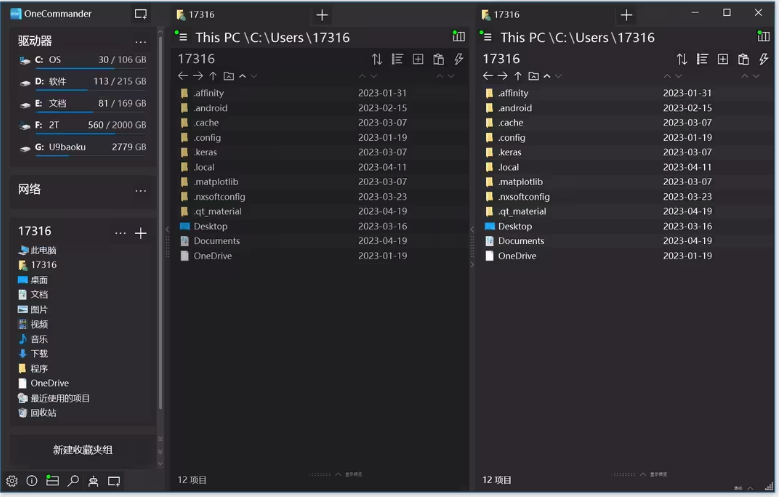Screen dimensions: 781x497
Task: Open the 17316 favorites three-dot menu
Action: pyautogui.click(x=120, y=233)
